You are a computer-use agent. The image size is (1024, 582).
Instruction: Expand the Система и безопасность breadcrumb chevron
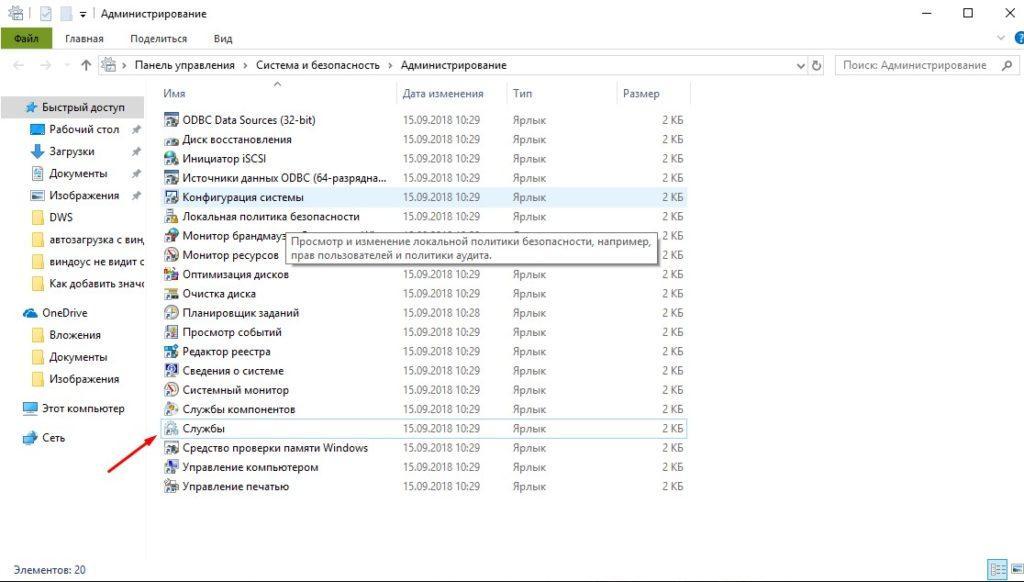(x=390, y=65)
